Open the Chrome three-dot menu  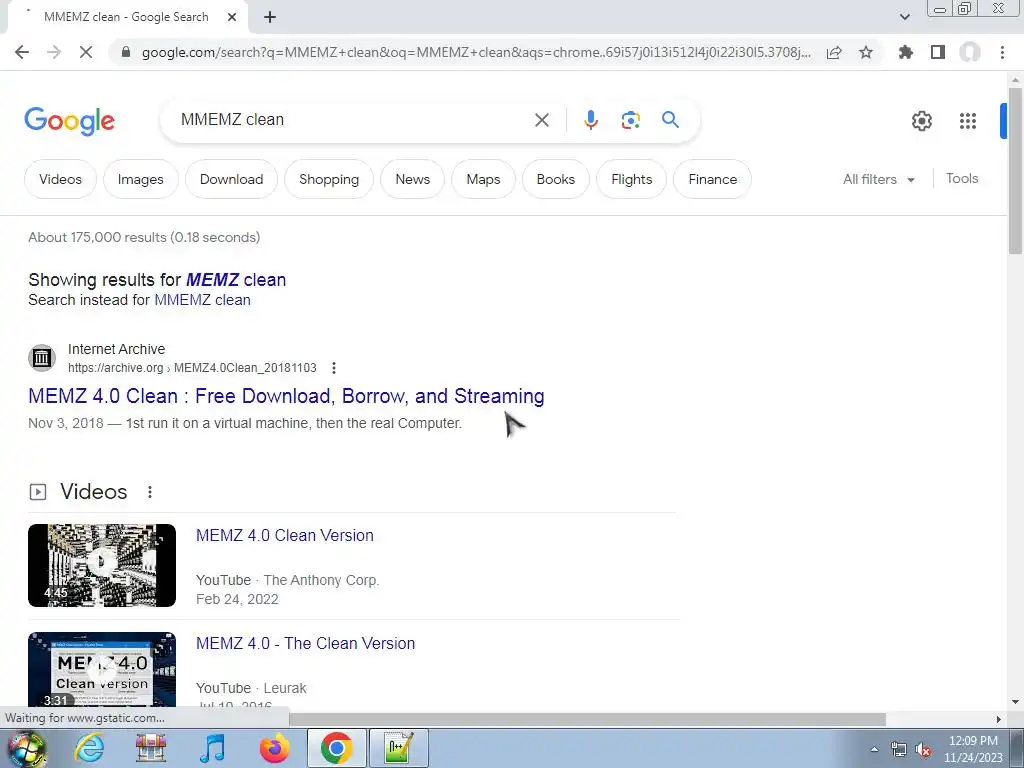point(1002,52)
